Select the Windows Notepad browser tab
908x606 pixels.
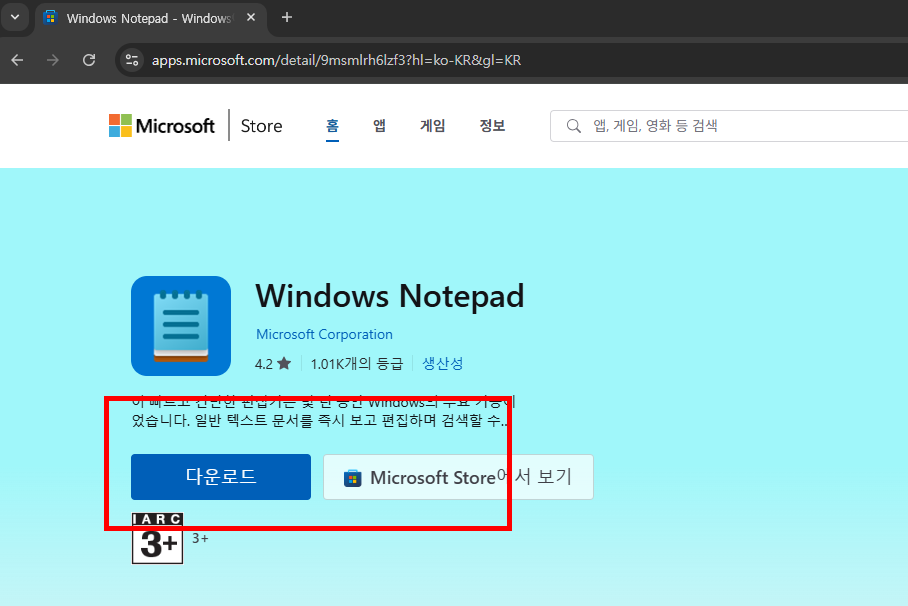click(x=151, y=18)
